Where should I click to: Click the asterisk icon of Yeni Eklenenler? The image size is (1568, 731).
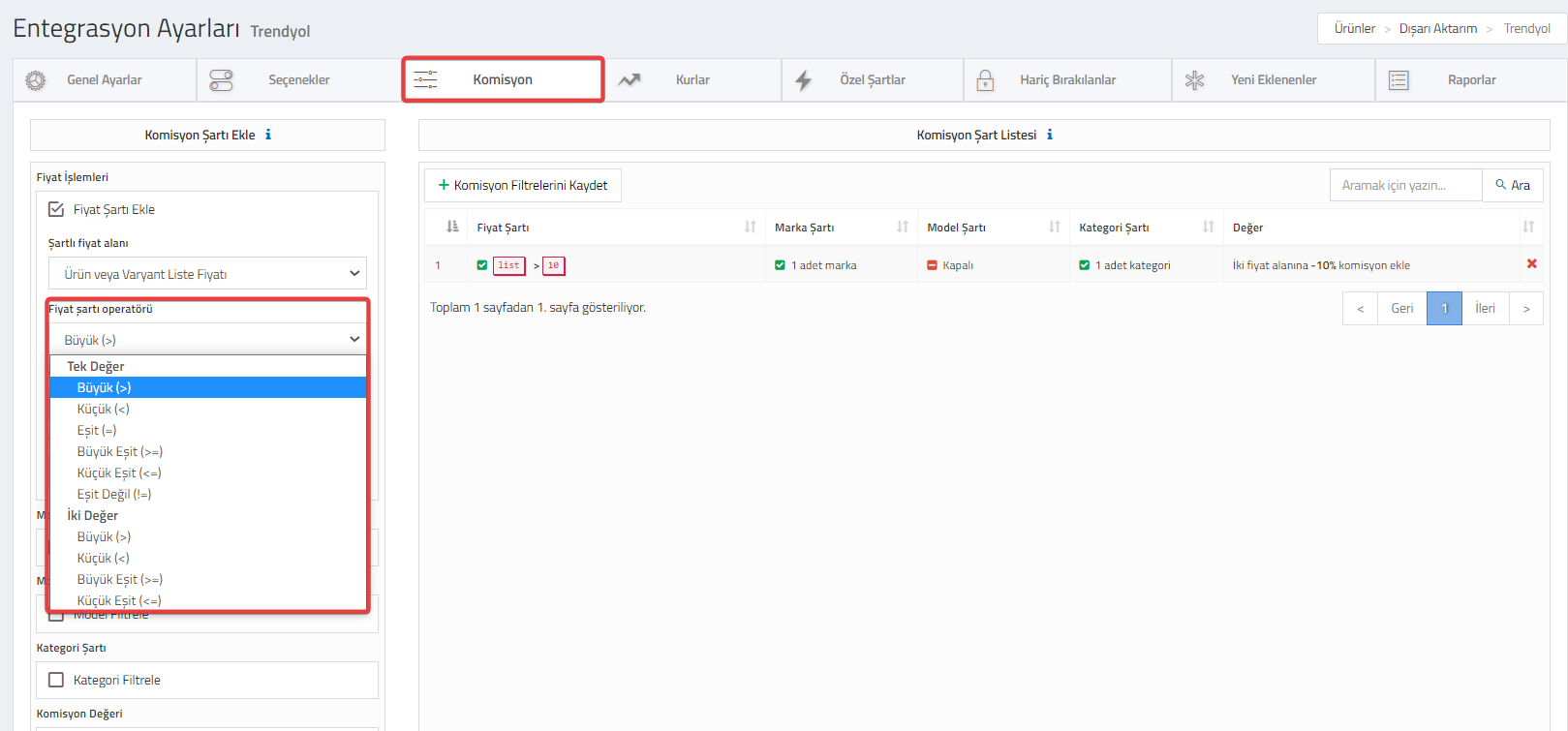coord(1195,80)
